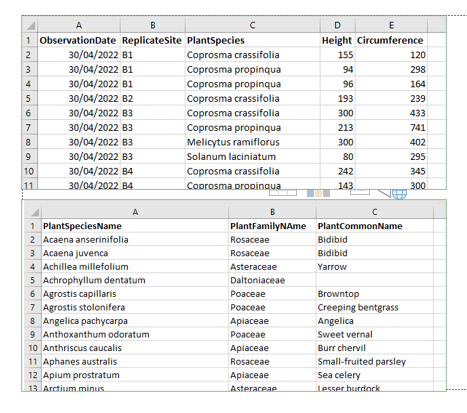Click select-all corner of plant species sheet
Viewport: 467px width, 413px height.
tap(33, 212)
